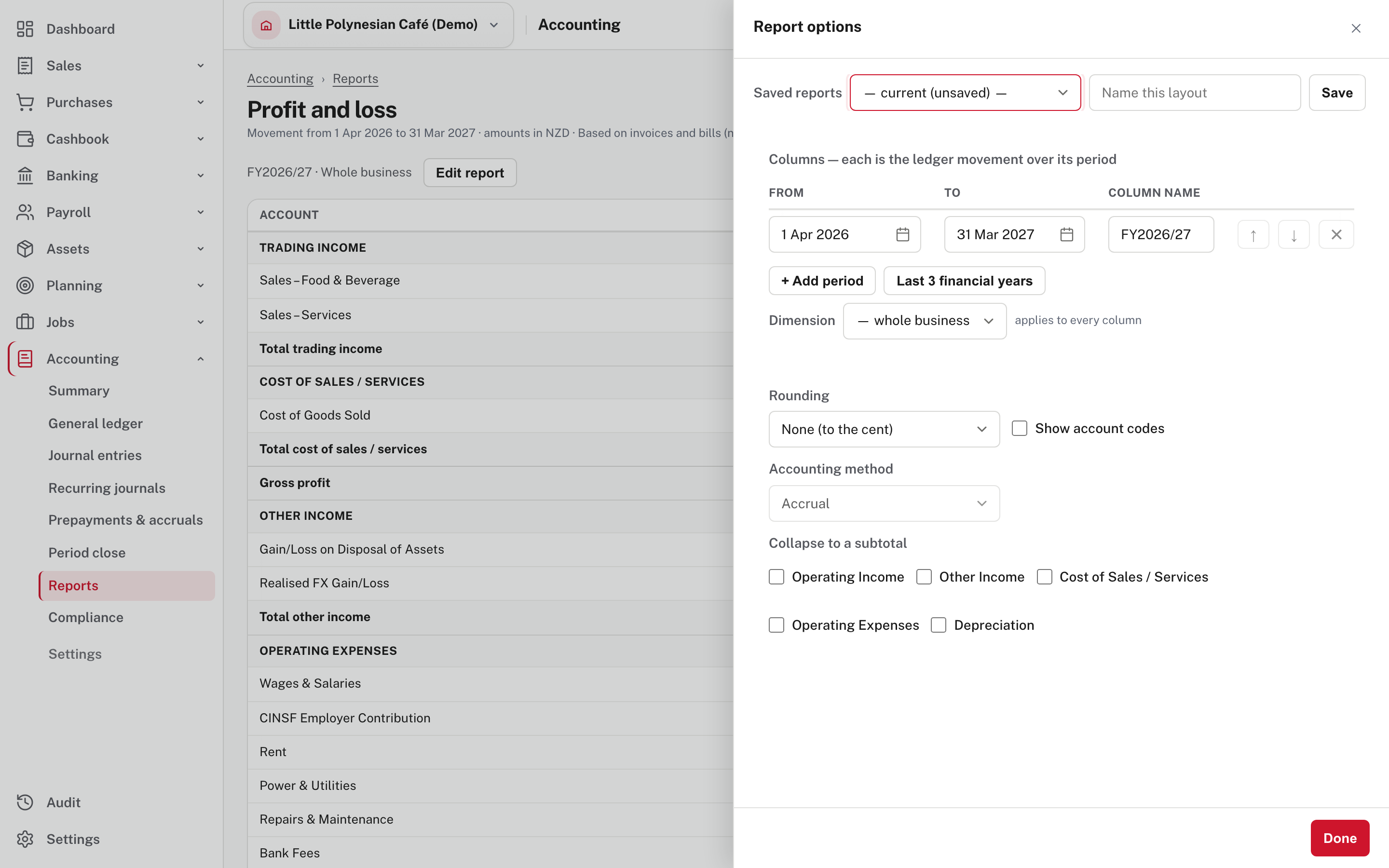This screenshot has height=868, width=1389.
Task: Click the FY2026/27 column name field
Action: pyautogui.click(x=1160, y=234)
